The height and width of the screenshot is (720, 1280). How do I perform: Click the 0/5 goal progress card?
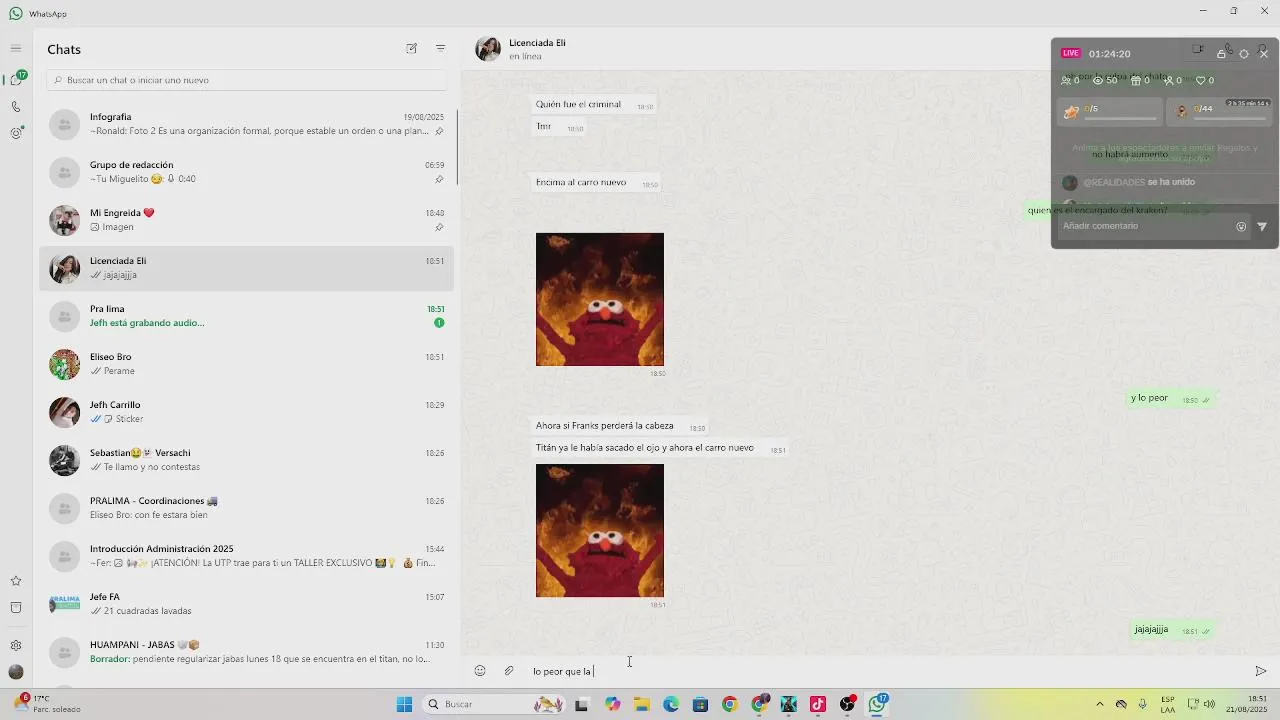tap(1110, 111)
